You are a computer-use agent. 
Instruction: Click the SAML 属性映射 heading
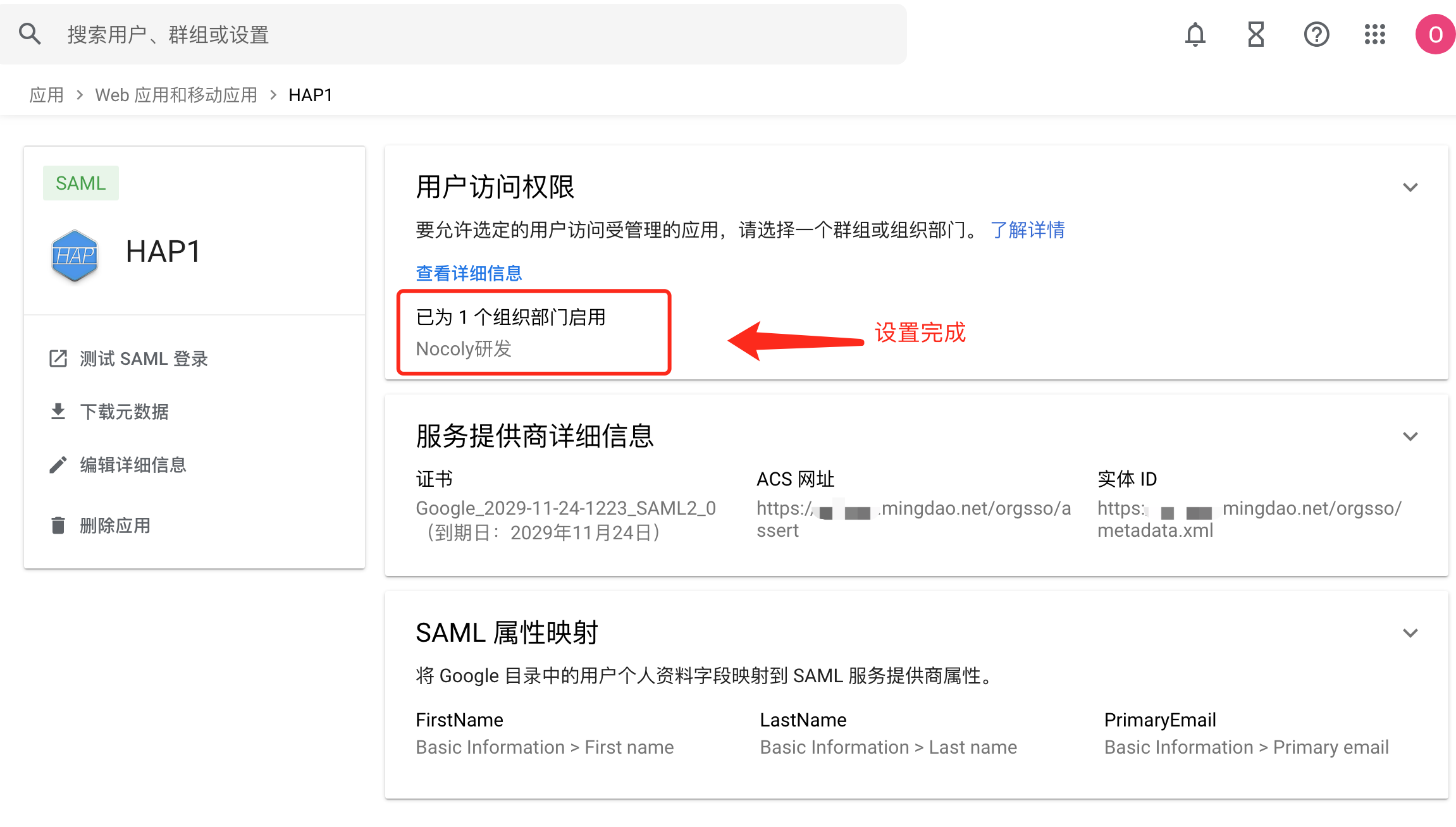(x=507, y=633)
